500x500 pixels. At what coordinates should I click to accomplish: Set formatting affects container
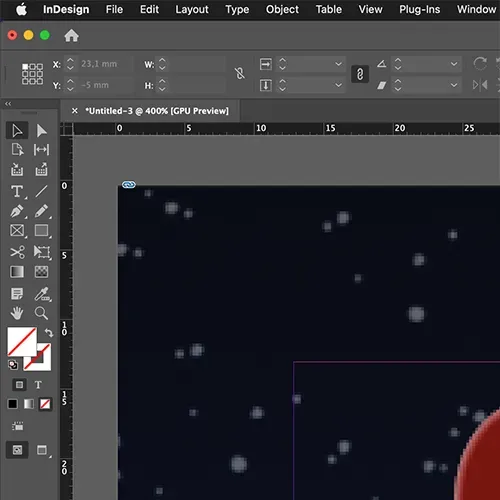[x=19, y=385]
